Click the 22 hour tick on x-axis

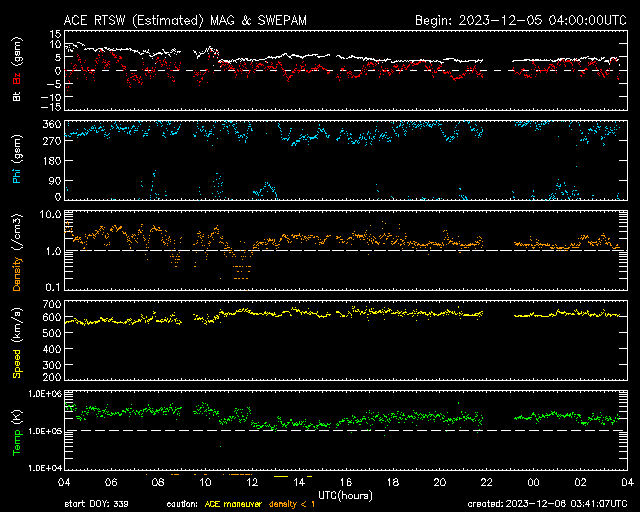(486, 482)
